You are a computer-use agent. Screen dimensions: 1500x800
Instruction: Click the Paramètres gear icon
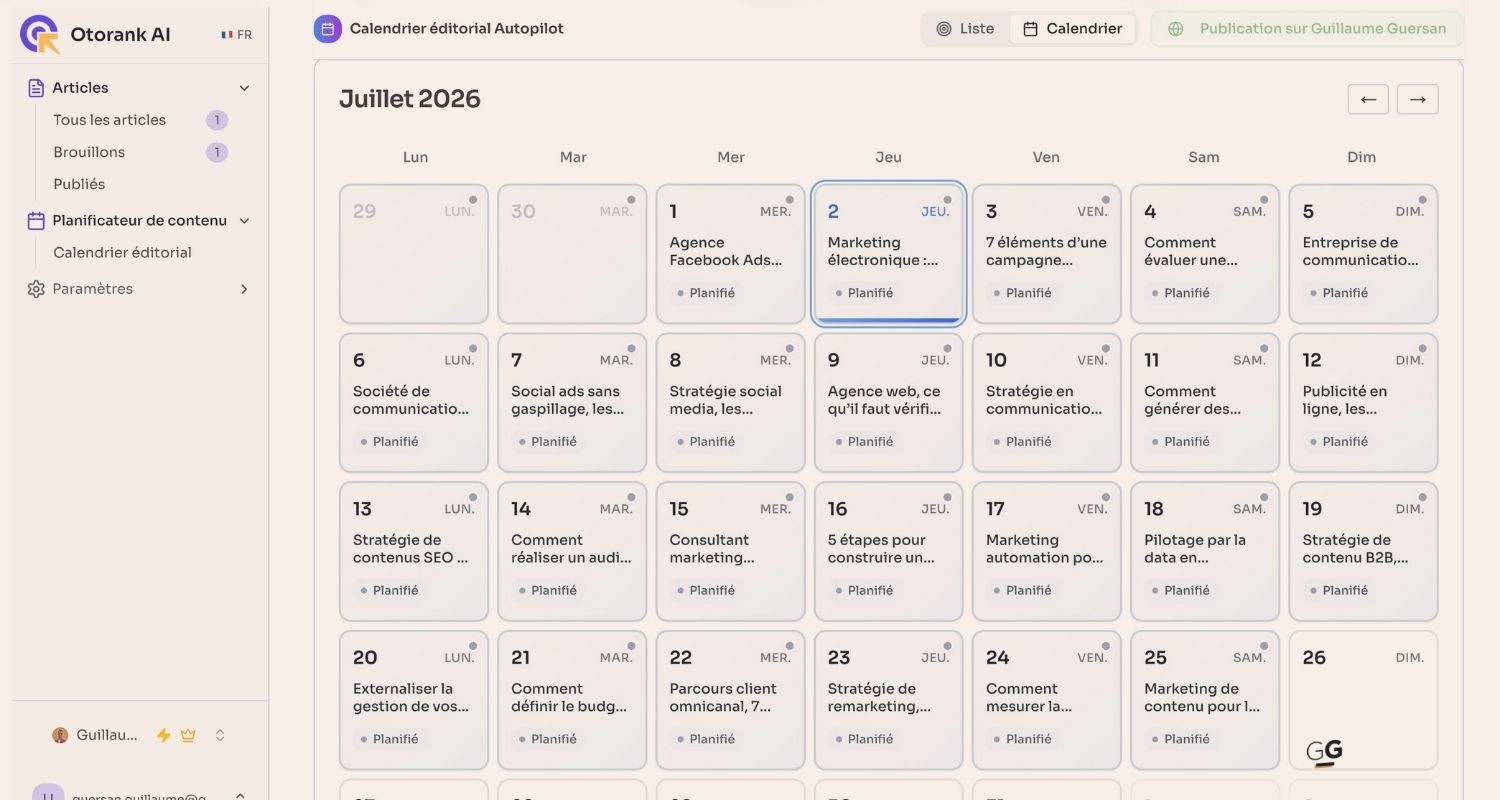tap(36, 289)
